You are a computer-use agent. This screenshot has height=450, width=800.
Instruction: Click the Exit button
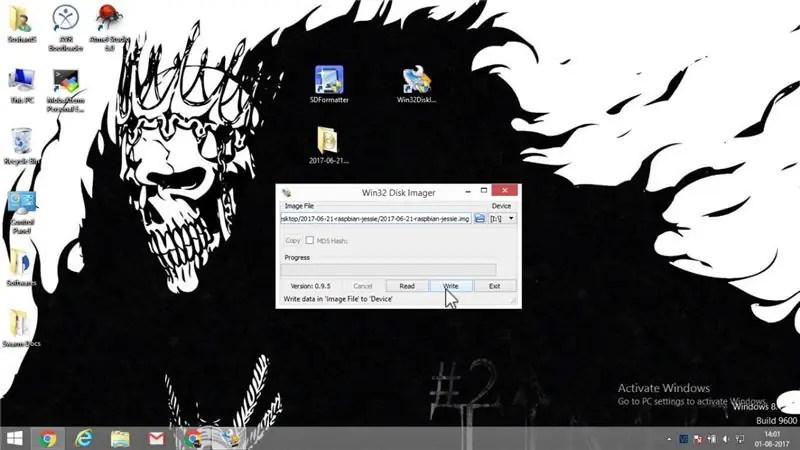tap(494, 286)
